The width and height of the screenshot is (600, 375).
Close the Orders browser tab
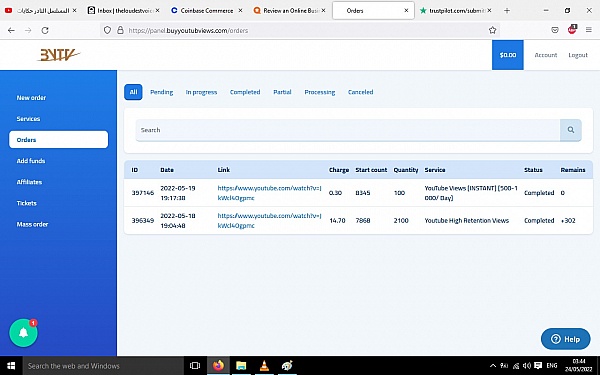pyautogui.click(x=406, y=11)
